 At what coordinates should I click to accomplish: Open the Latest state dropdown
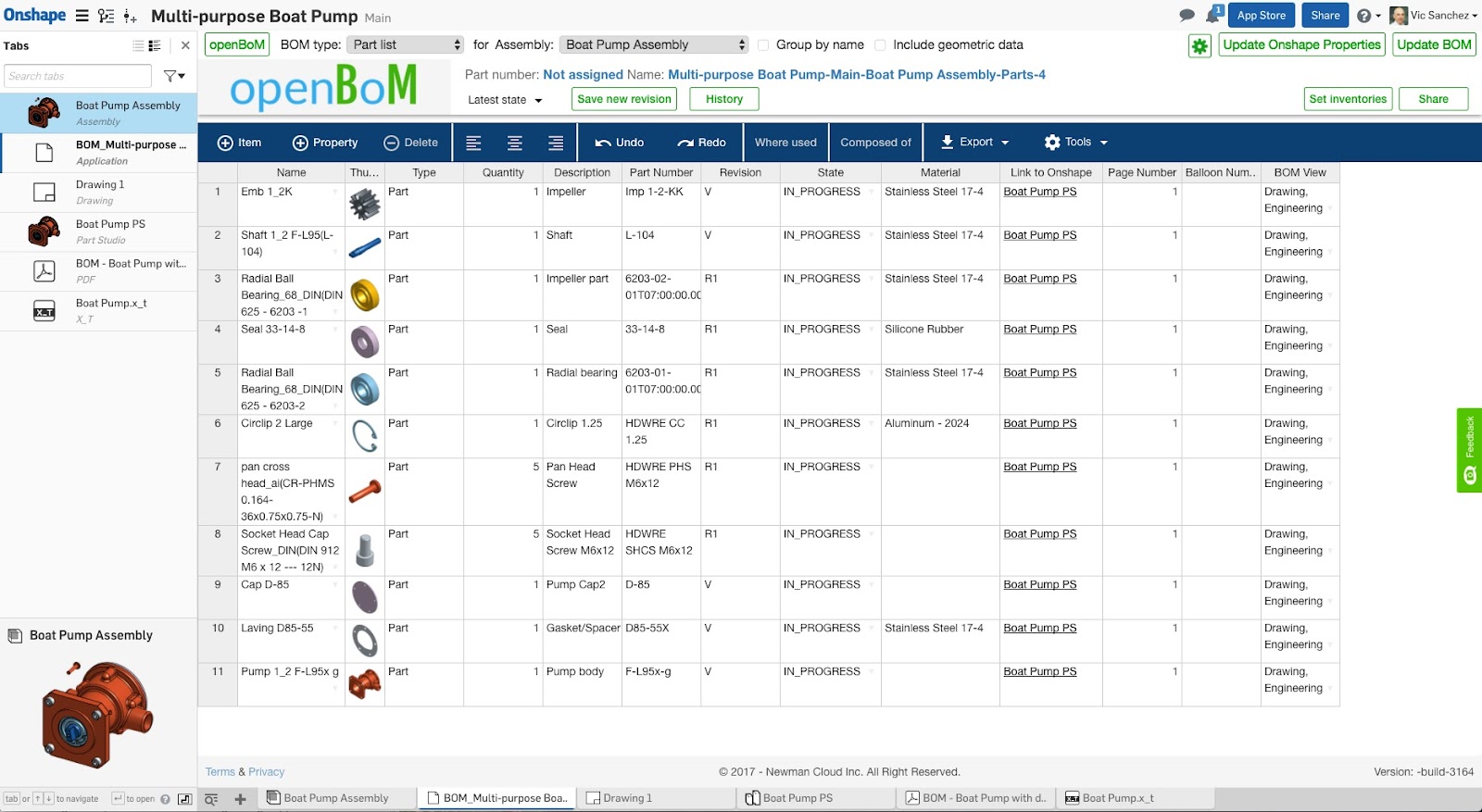(x=505, y=100)
